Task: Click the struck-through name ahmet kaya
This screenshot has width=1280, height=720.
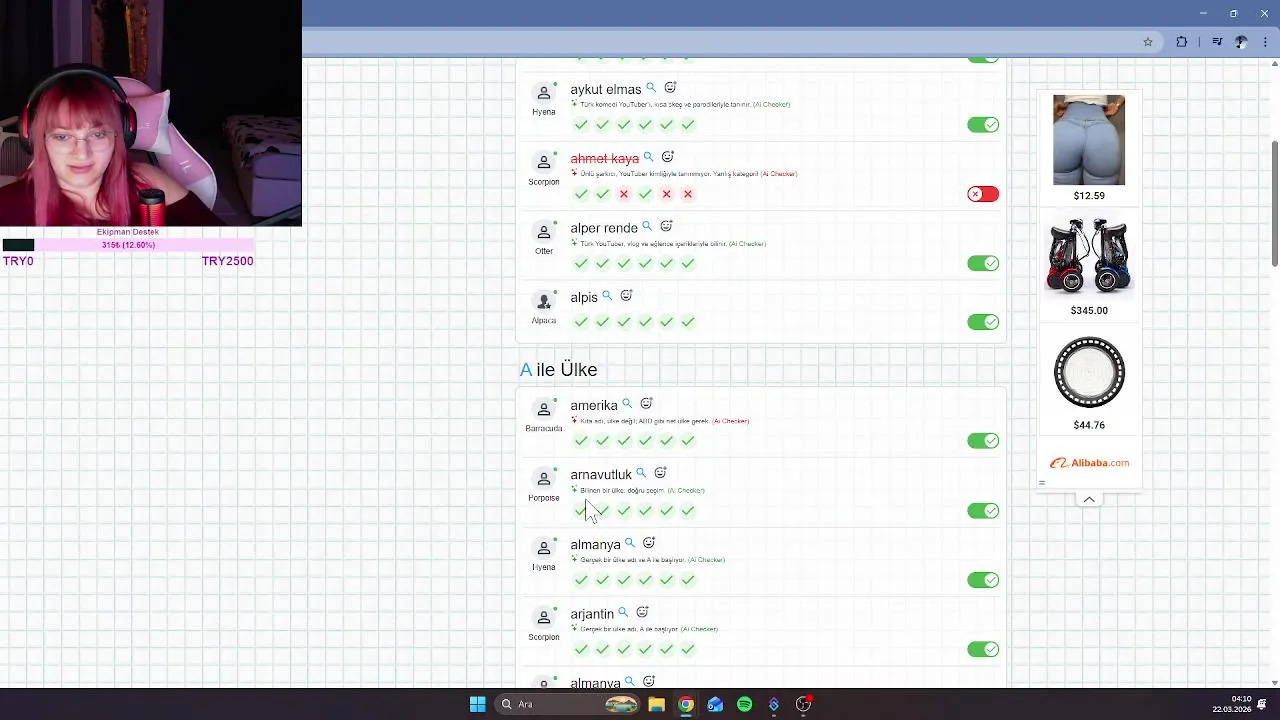Action: click(x=604, y=158)
